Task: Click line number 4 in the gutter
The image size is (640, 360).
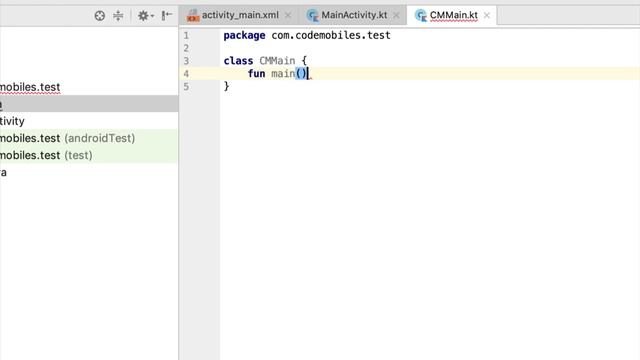Action: [186, 74]
